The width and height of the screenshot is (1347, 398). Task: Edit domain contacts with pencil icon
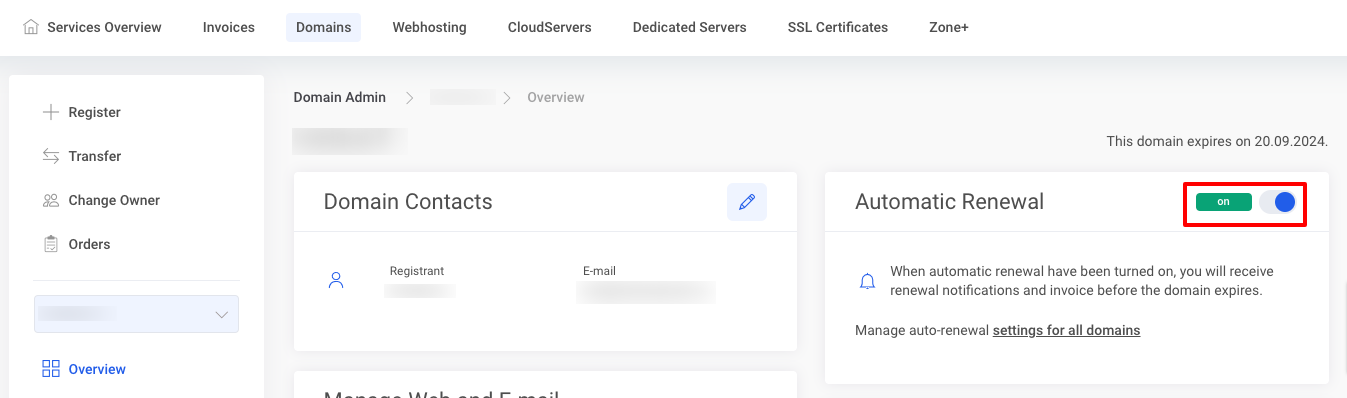coord(747,202)
